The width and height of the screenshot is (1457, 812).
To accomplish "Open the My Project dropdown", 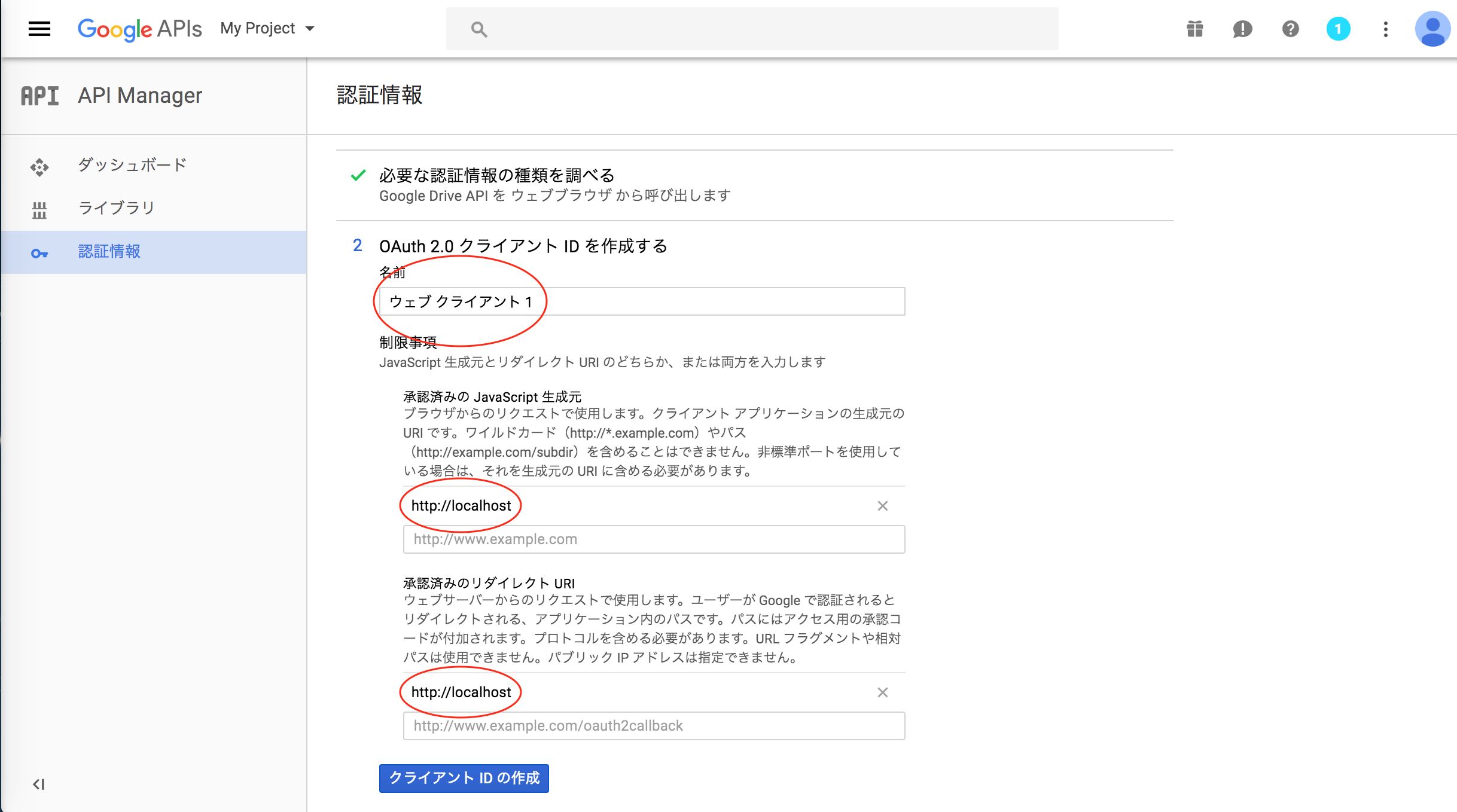I will (x=267, y=28).
